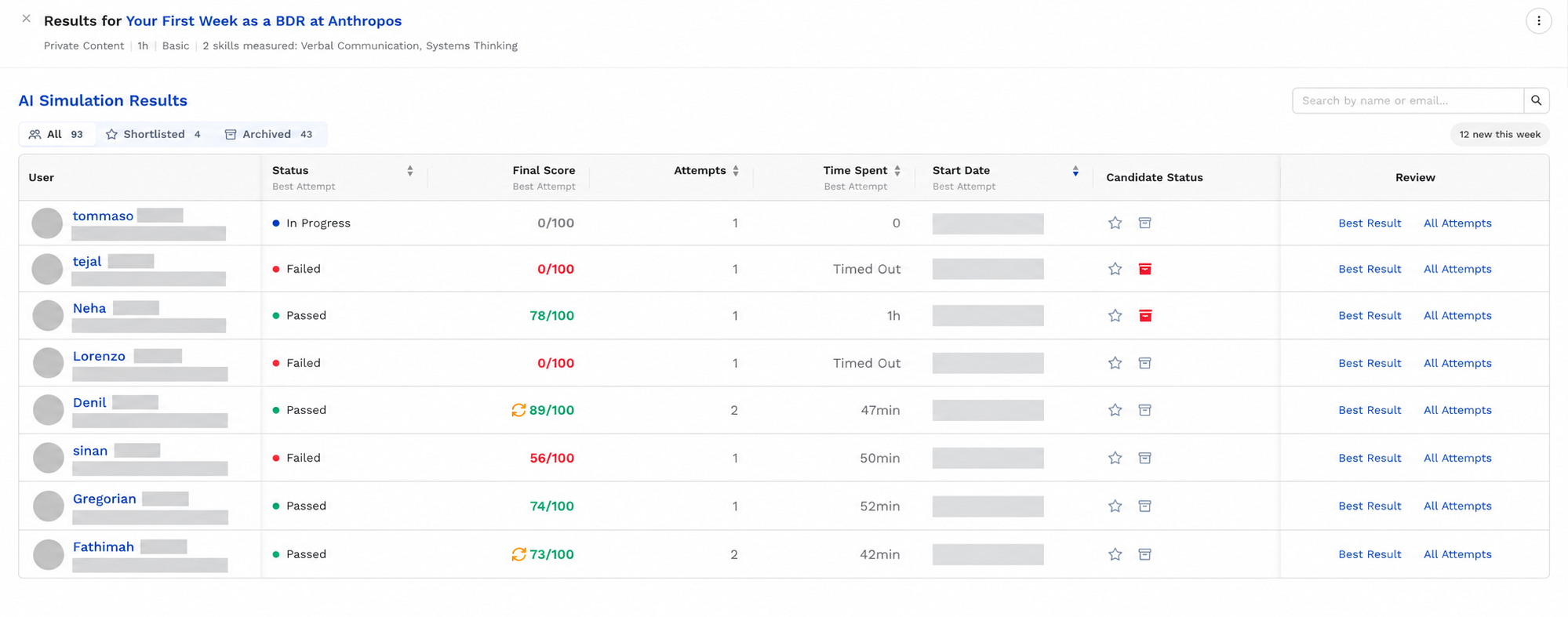The image size is (1568, 617).
Task: Open sinan's user name link
Action: click(90, 451)
